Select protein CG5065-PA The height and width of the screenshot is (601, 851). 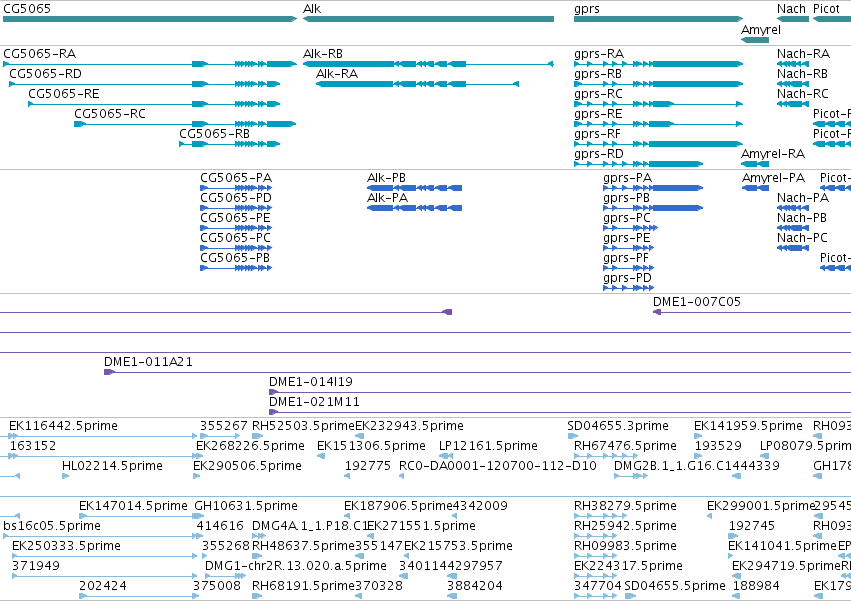pyautogui.click(x=236, y=188)
